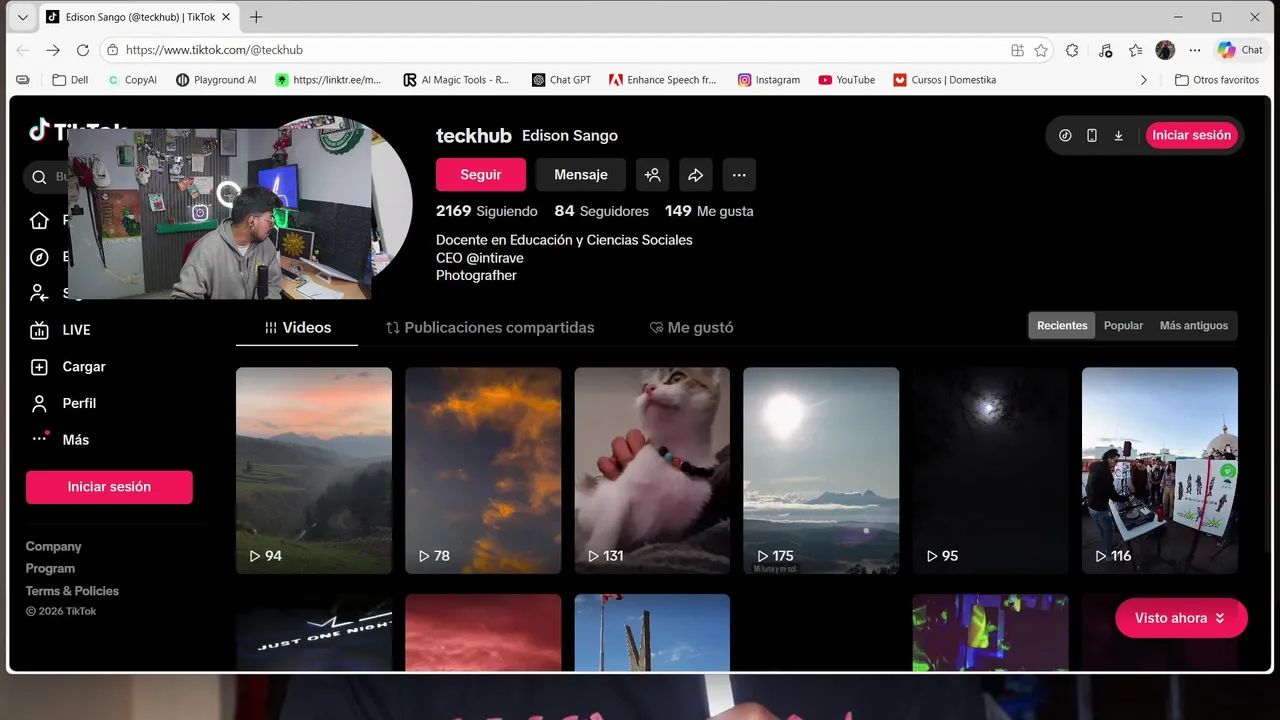The width and height of the screenshot is (1280, 720).
Task: Open the YouTube bookmark
Action: [846, 80]
